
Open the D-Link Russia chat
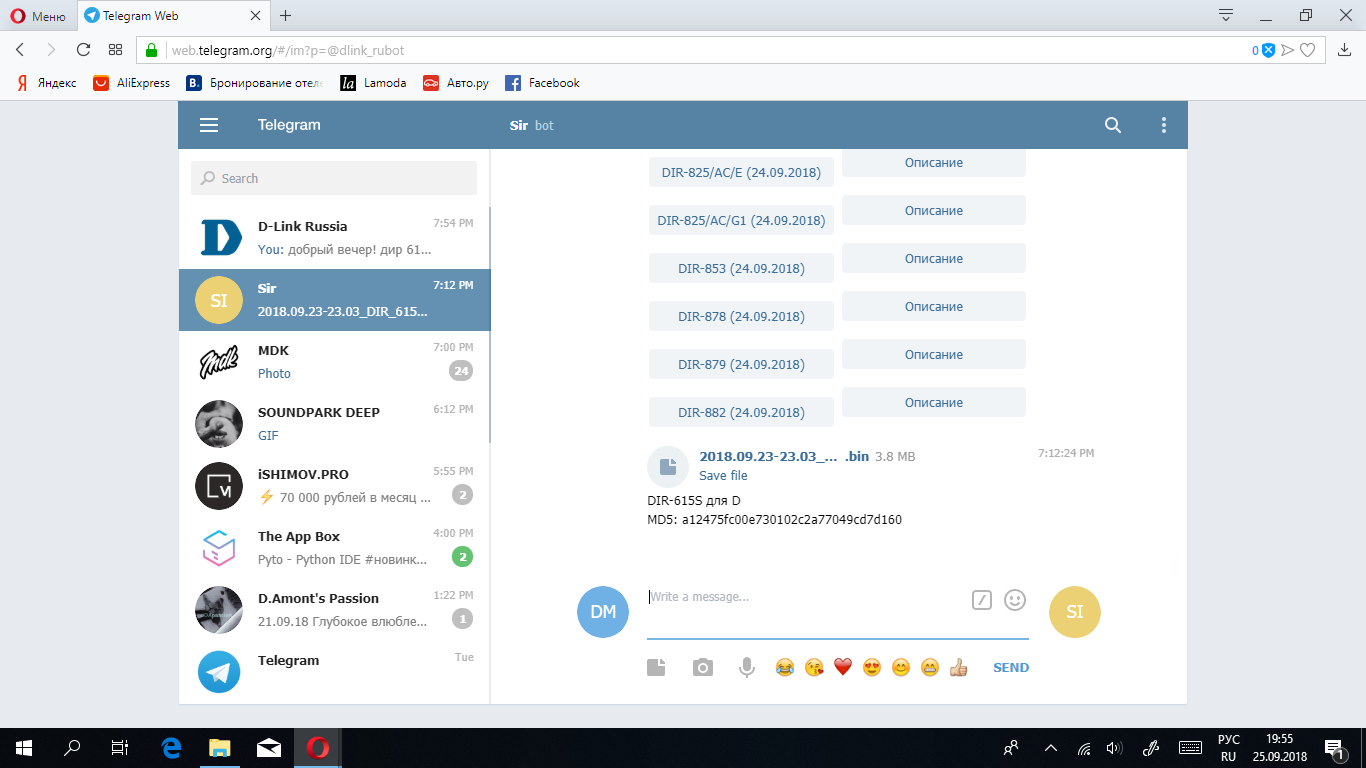334,238
